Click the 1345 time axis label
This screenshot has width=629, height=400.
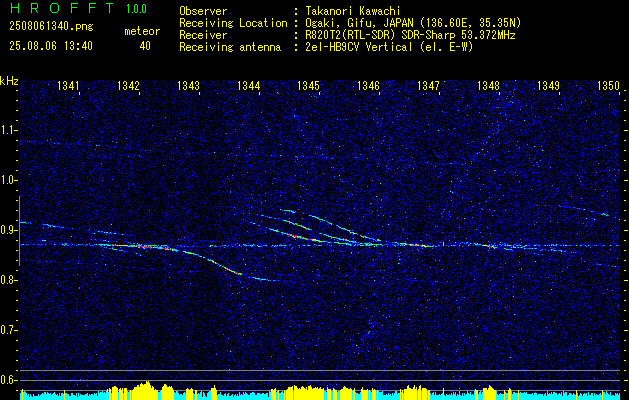(x=308, y=86)
